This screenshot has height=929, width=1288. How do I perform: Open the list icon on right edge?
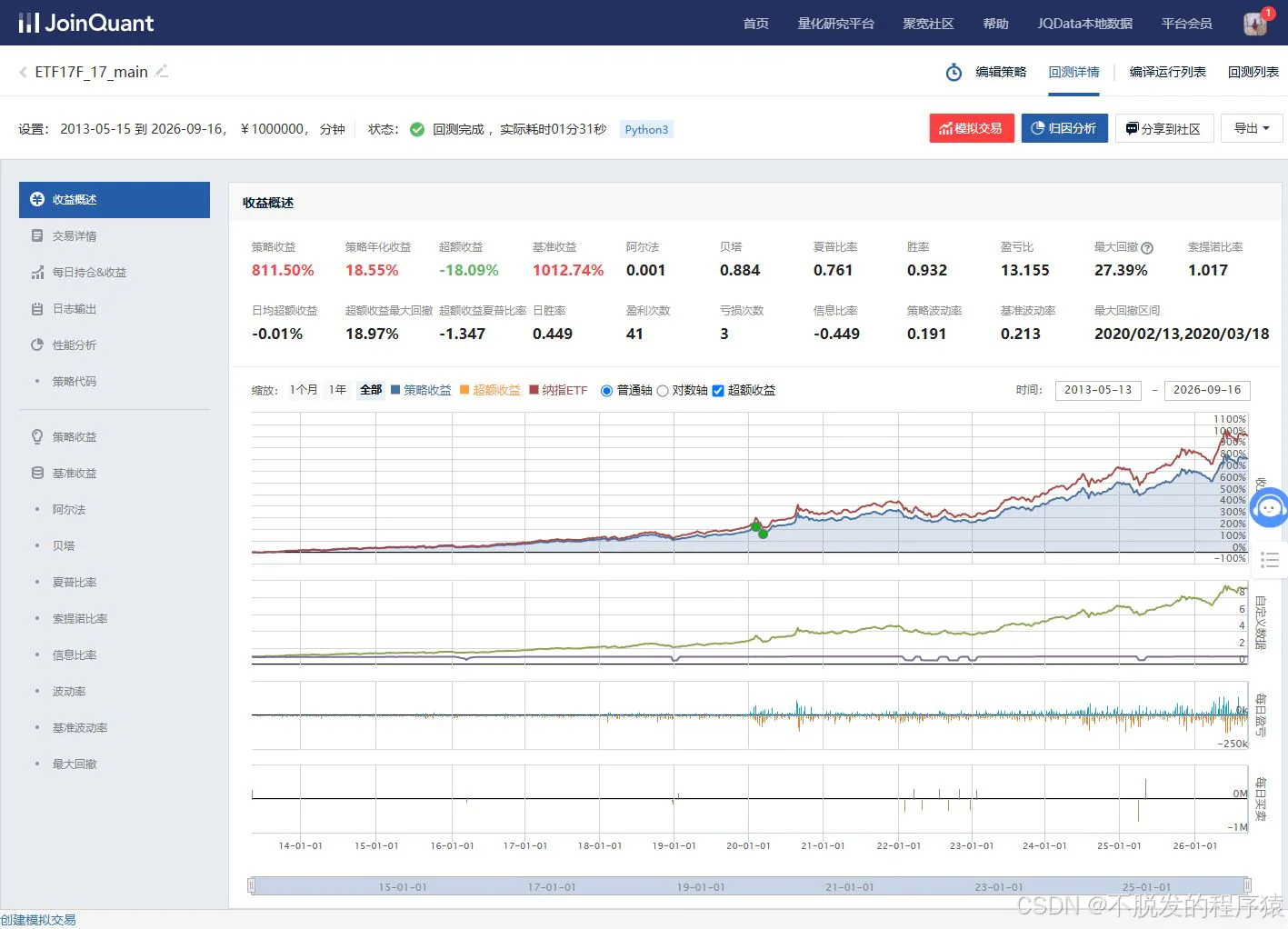1270,560
